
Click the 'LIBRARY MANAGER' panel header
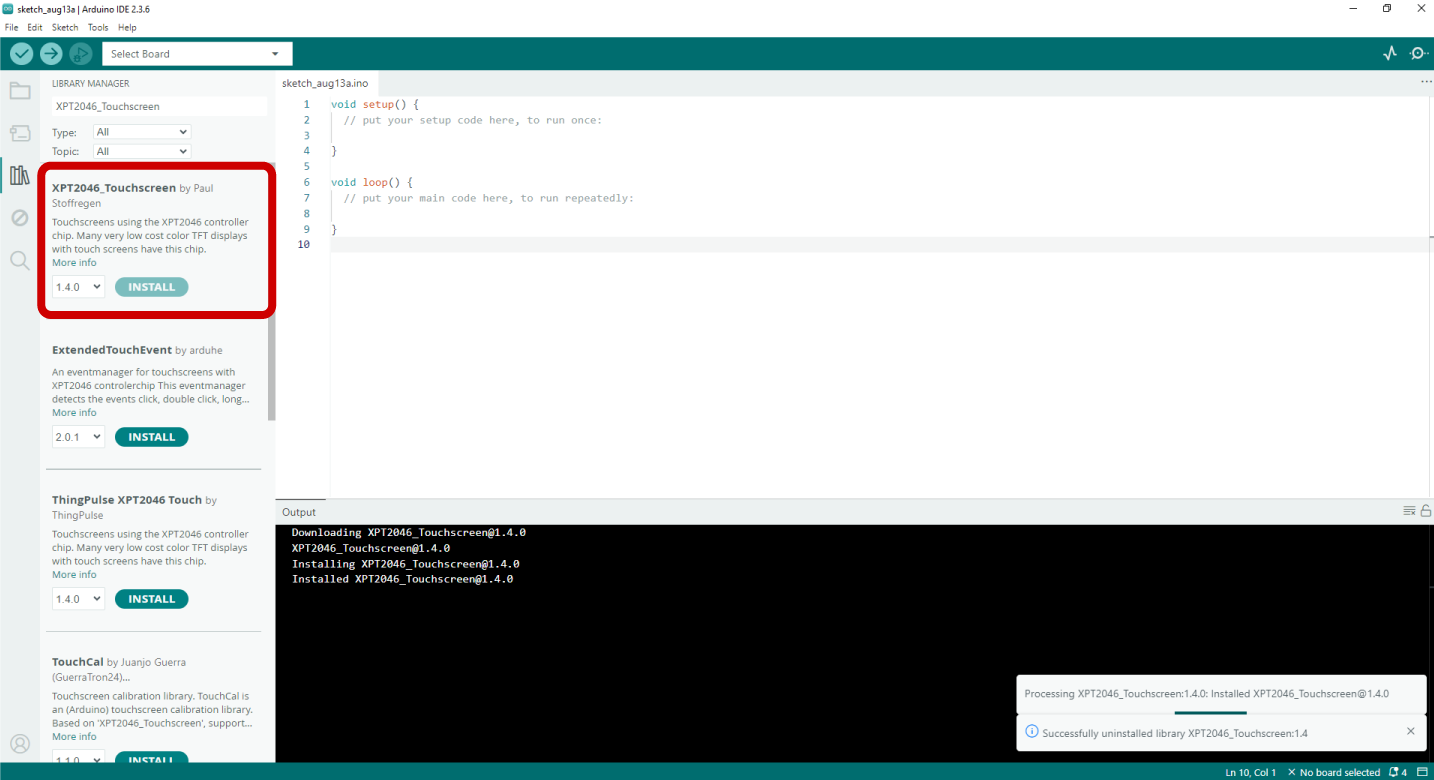(x=90, y=84)
